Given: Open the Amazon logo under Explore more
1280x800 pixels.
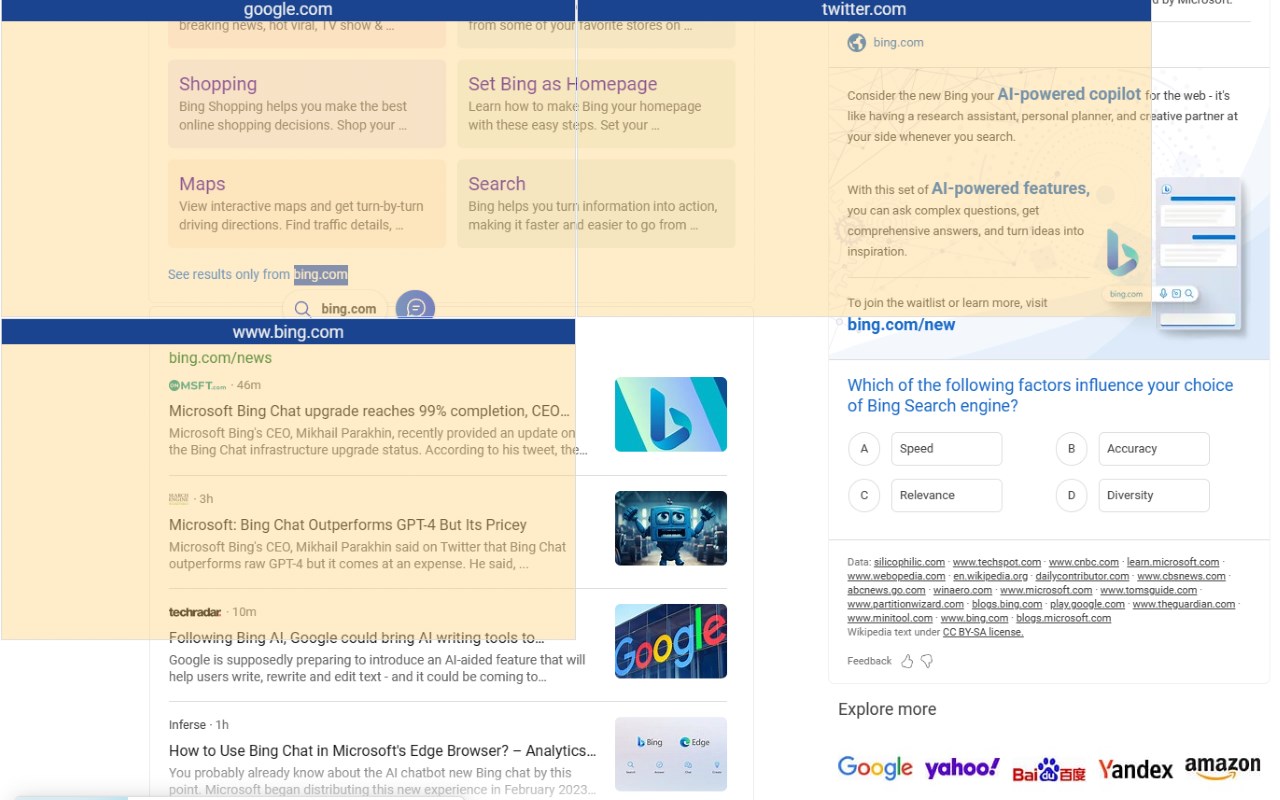Looking at the screenshot, I should (x=1222, y=768).
